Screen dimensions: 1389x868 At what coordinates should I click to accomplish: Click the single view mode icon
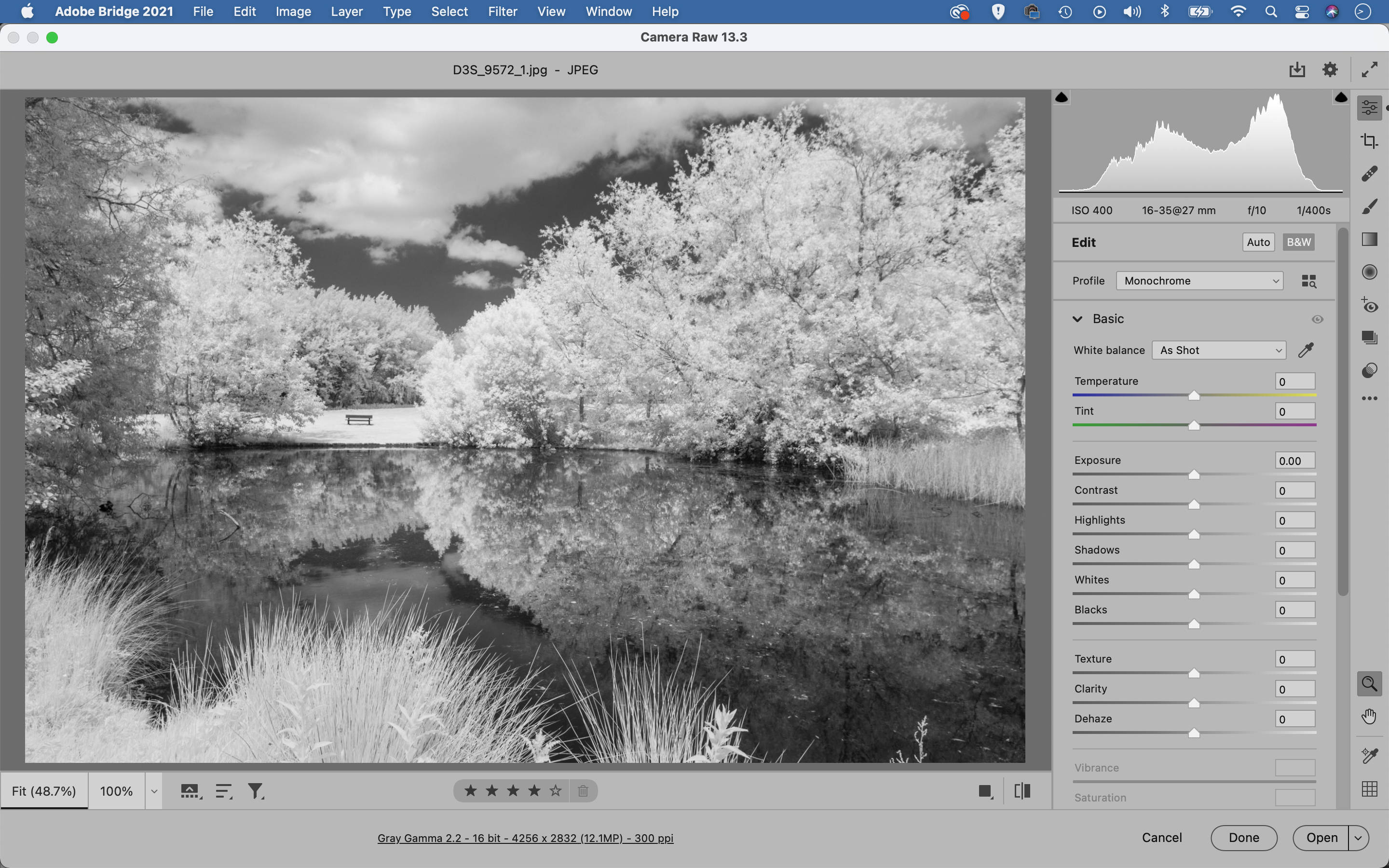tap(985, 791)
